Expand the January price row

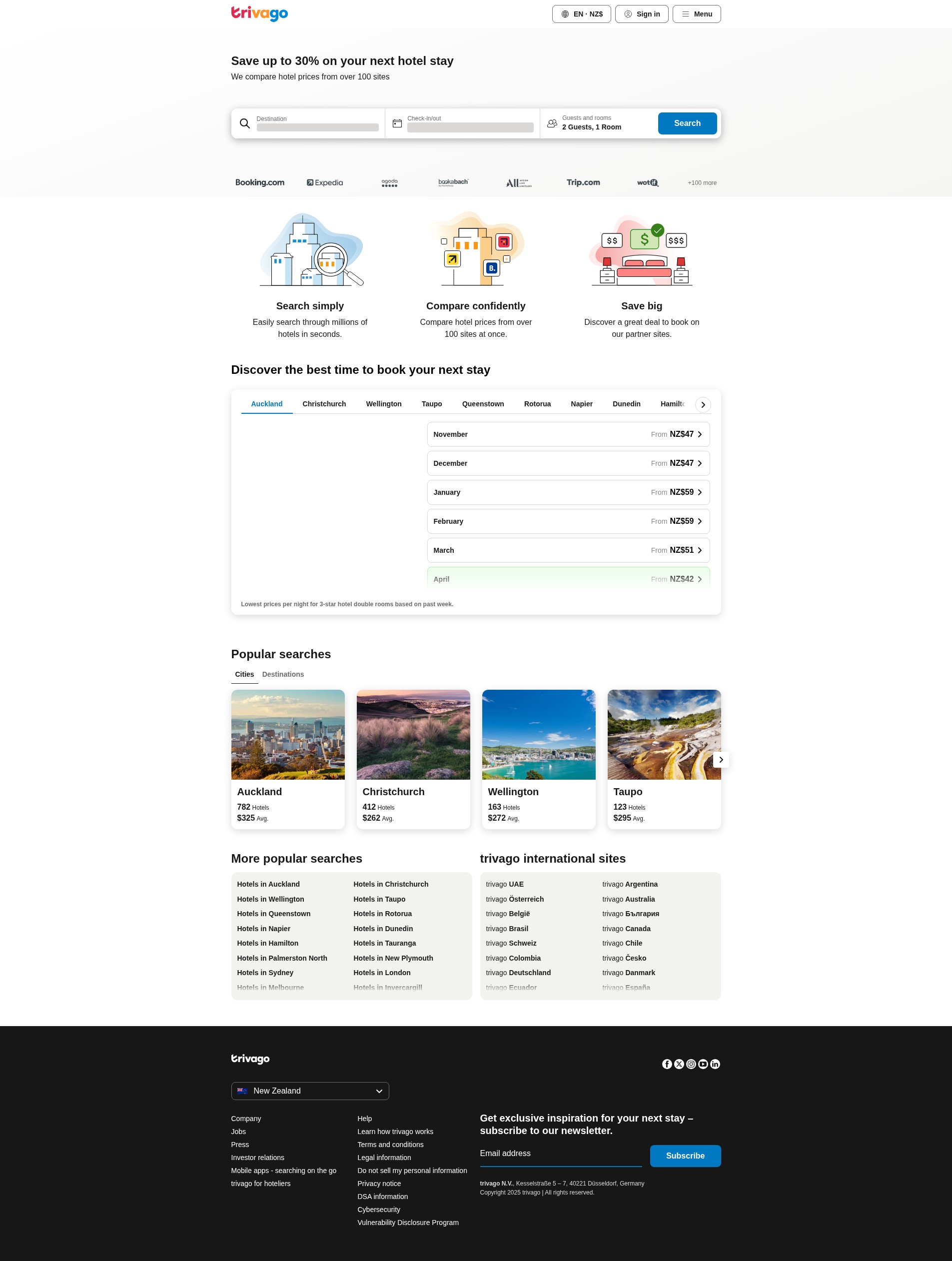pos(568,492)
